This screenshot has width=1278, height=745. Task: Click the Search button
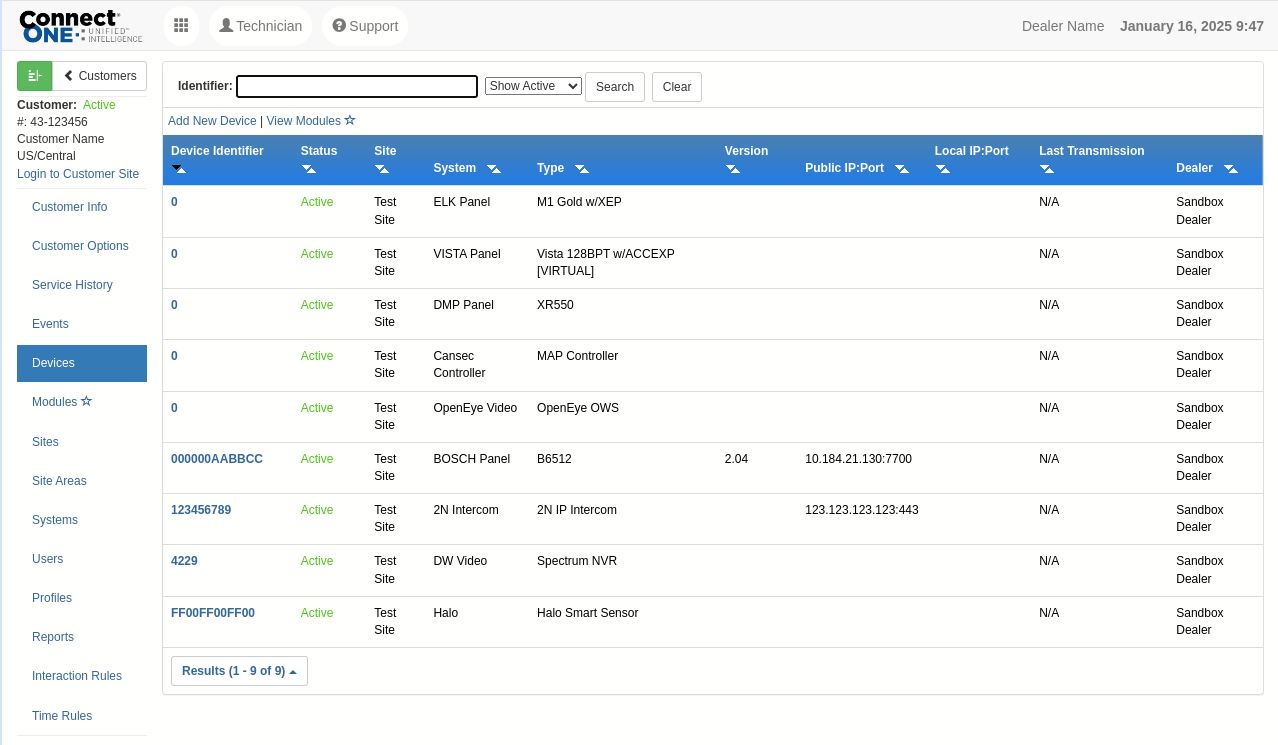615,87
